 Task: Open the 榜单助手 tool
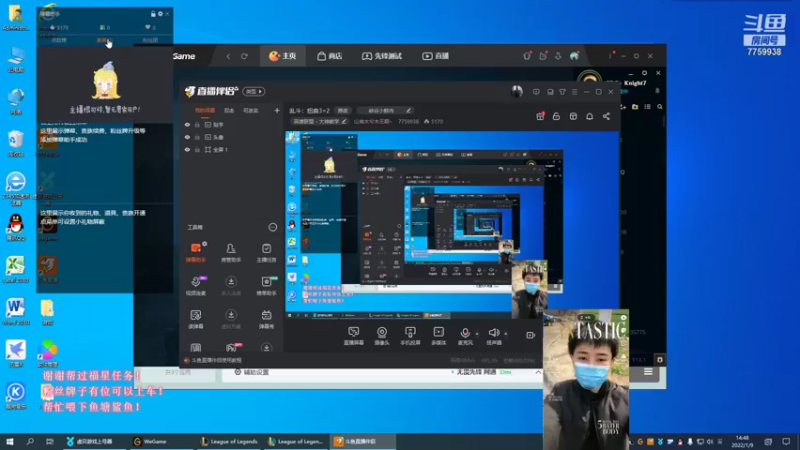266,286
